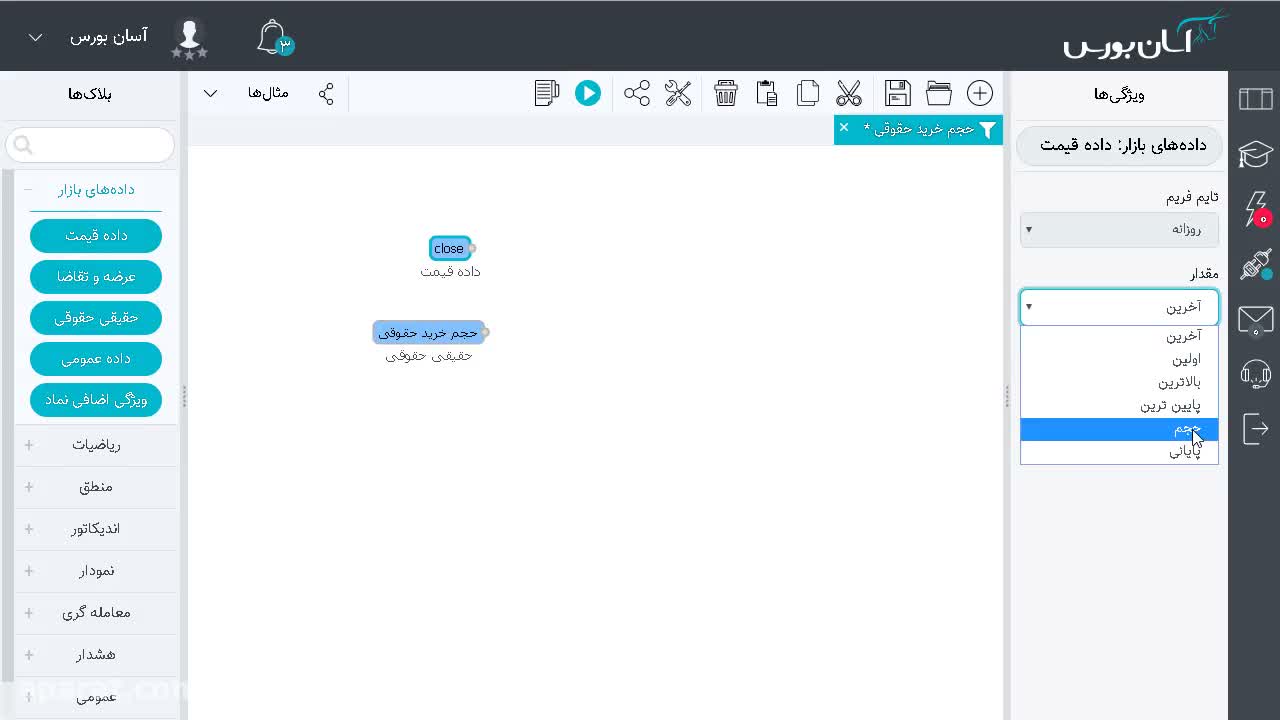Image resolution: width=1280 pixels, height=720 pixels.
Task: Choose پایانی in the value list
Action: pos(1119,451)
